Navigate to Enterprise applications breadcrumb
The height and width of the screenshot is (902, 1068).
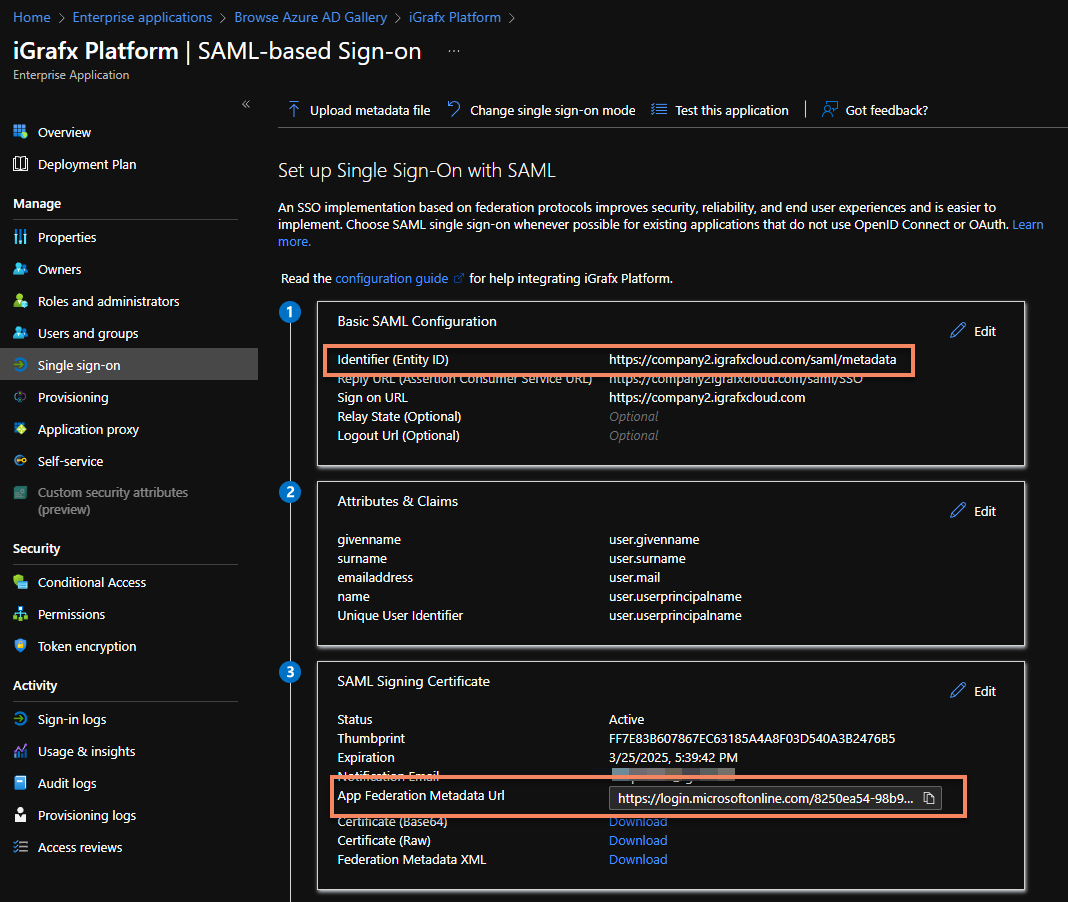pos(142,17)
